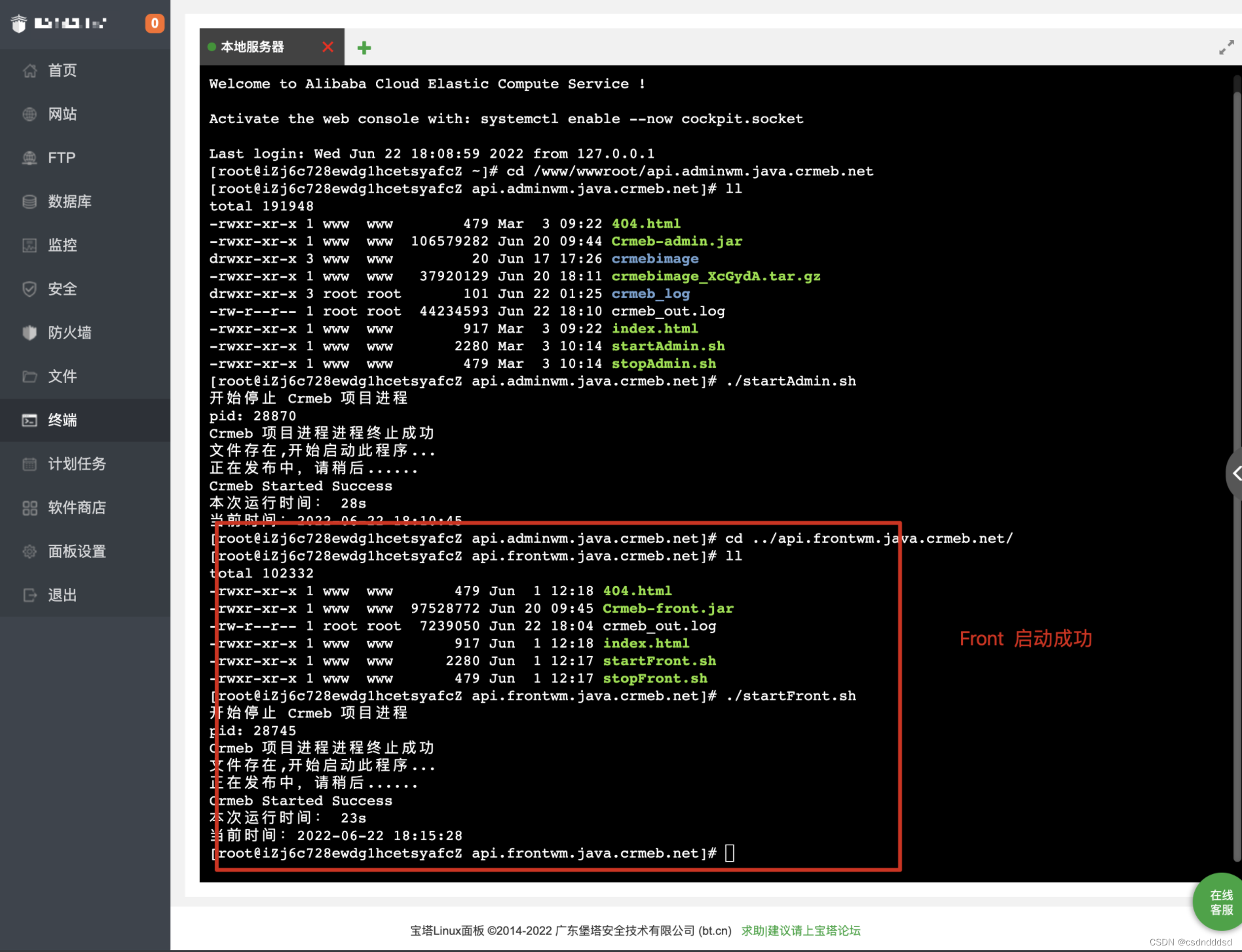Toggle fullscreen terminal with expand icon
The image size is (1242, 952).
click(x=1226, y=47)
